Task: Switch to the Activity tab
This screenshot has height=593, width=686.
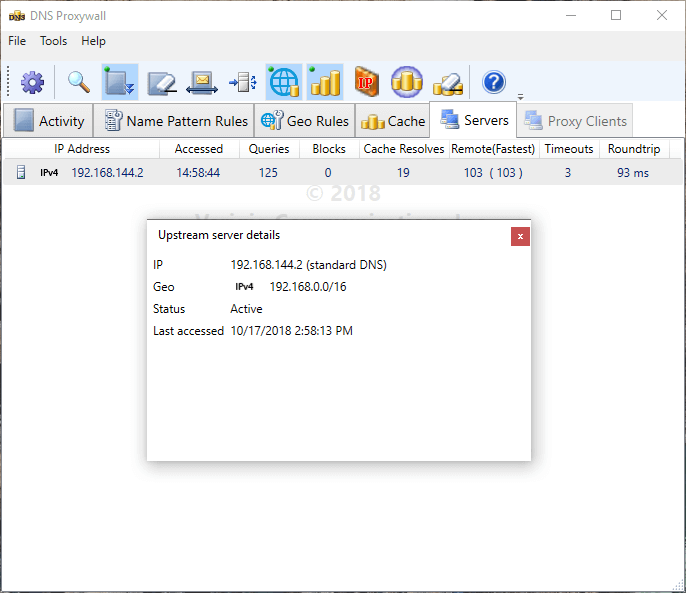Action: [x=48, y=120]
